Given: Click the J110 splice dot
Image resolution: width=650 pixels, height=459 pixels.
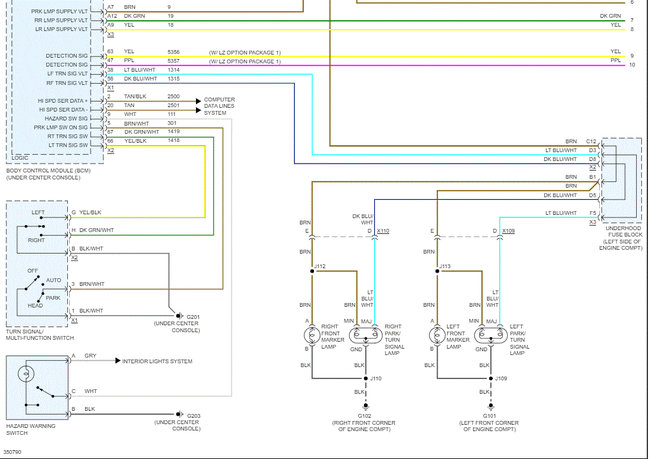Looking at the screenshot, I should click(366, 379).
